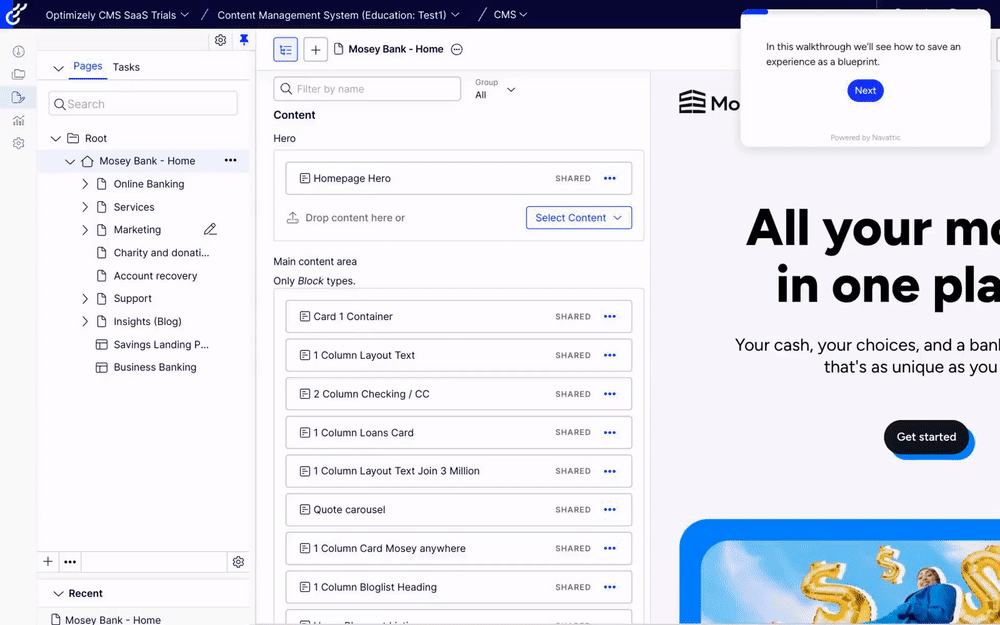1000x625 pixels.
Task: Click the edit pencil icon next to Marketing
Action: point(210,230)
